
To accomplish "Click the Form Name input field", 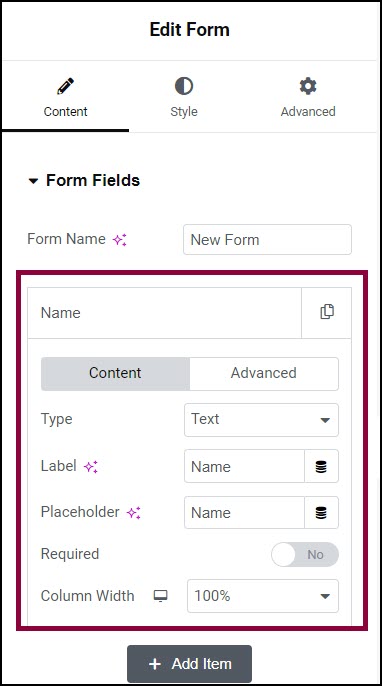I will (267, 240).
